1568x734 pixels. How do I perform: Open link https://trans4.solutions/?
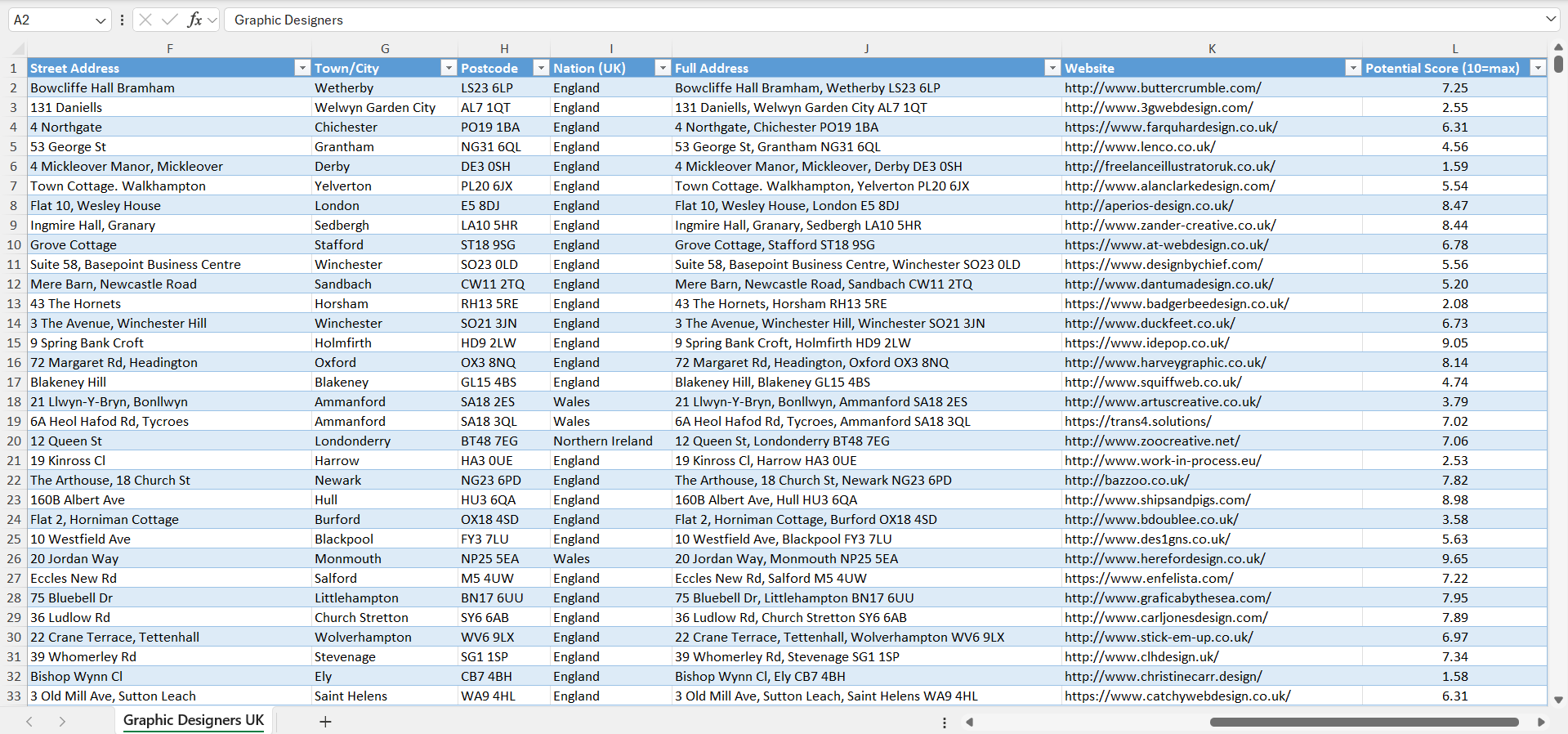click(1137, 422)
